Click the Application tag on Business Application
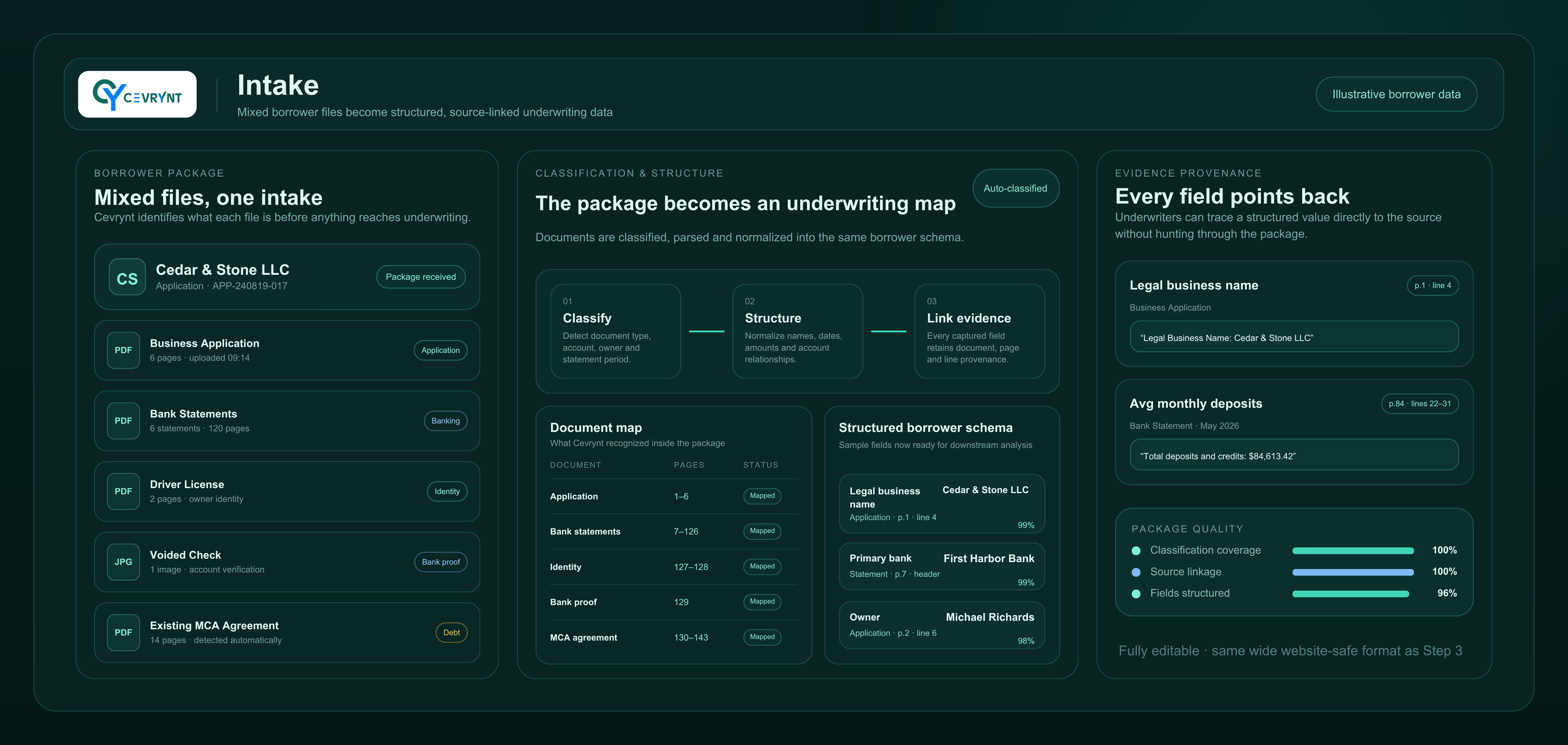Viewport: 1568px width, 745px height. tap(441, 350)
